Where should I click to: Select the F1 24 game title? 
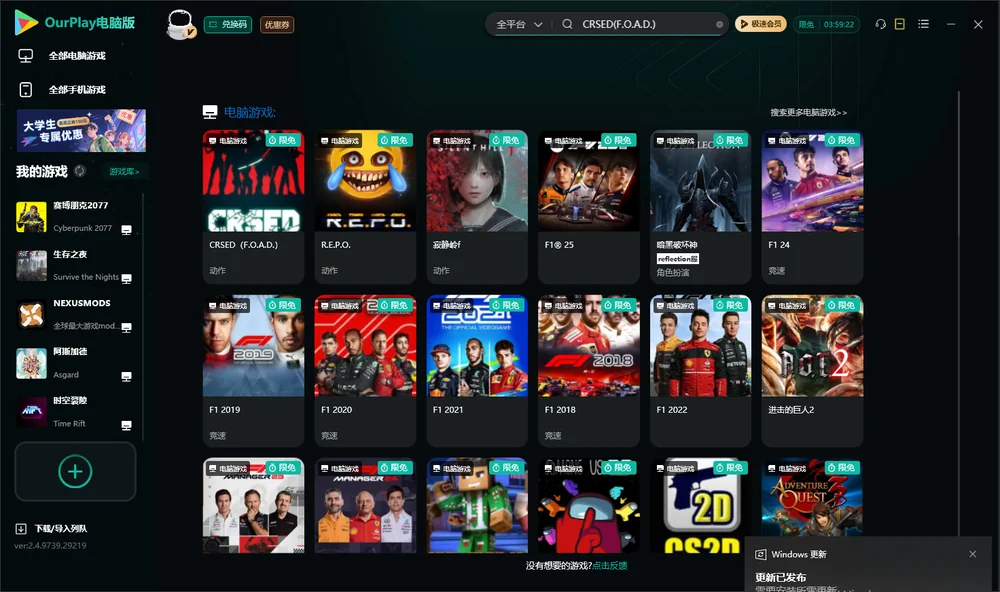pyautogui.click(x=779, y=245)
